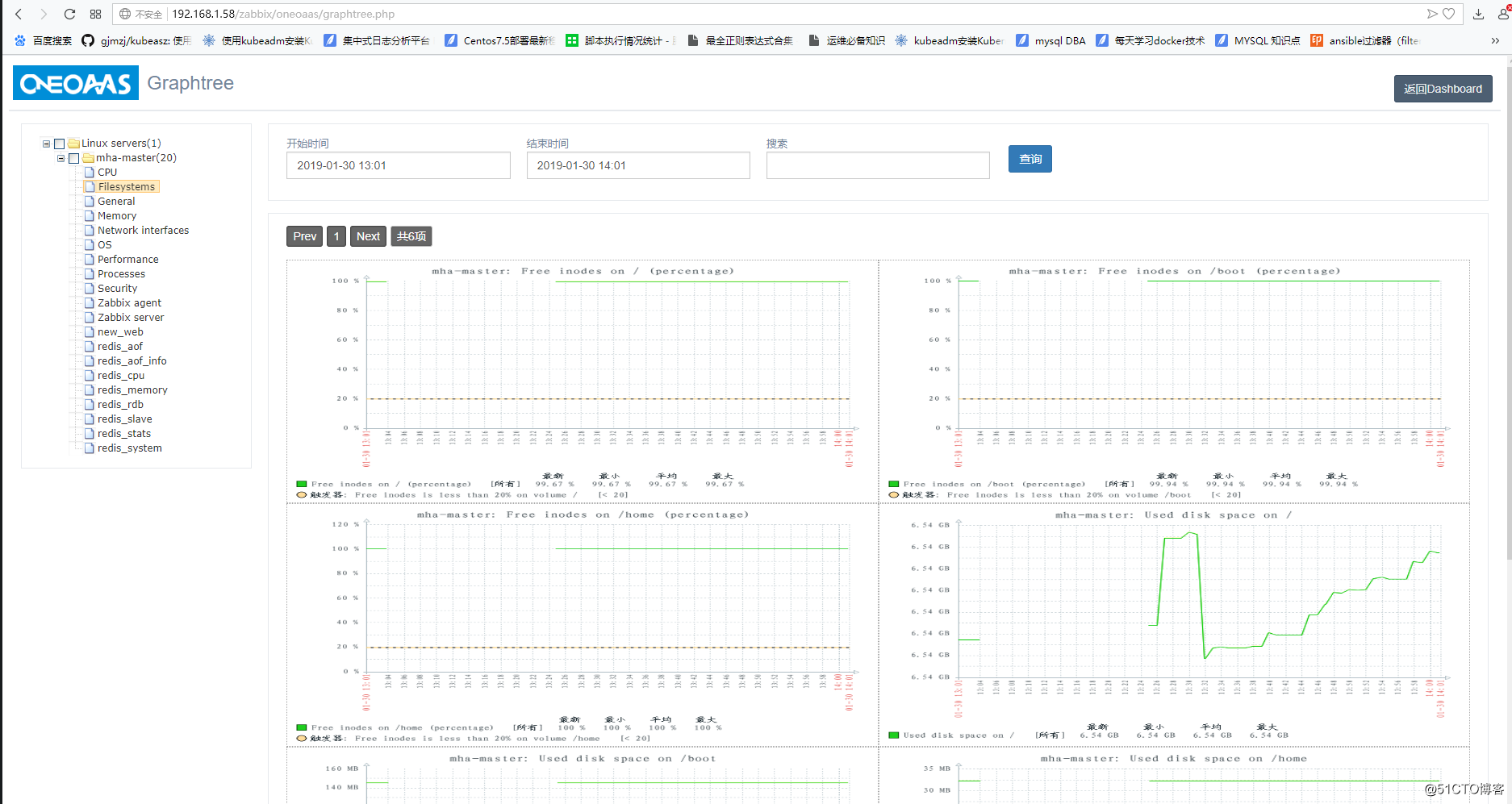Select the CPU tree item
This screenshot has height=804, width=1512.
coord(107,173)
